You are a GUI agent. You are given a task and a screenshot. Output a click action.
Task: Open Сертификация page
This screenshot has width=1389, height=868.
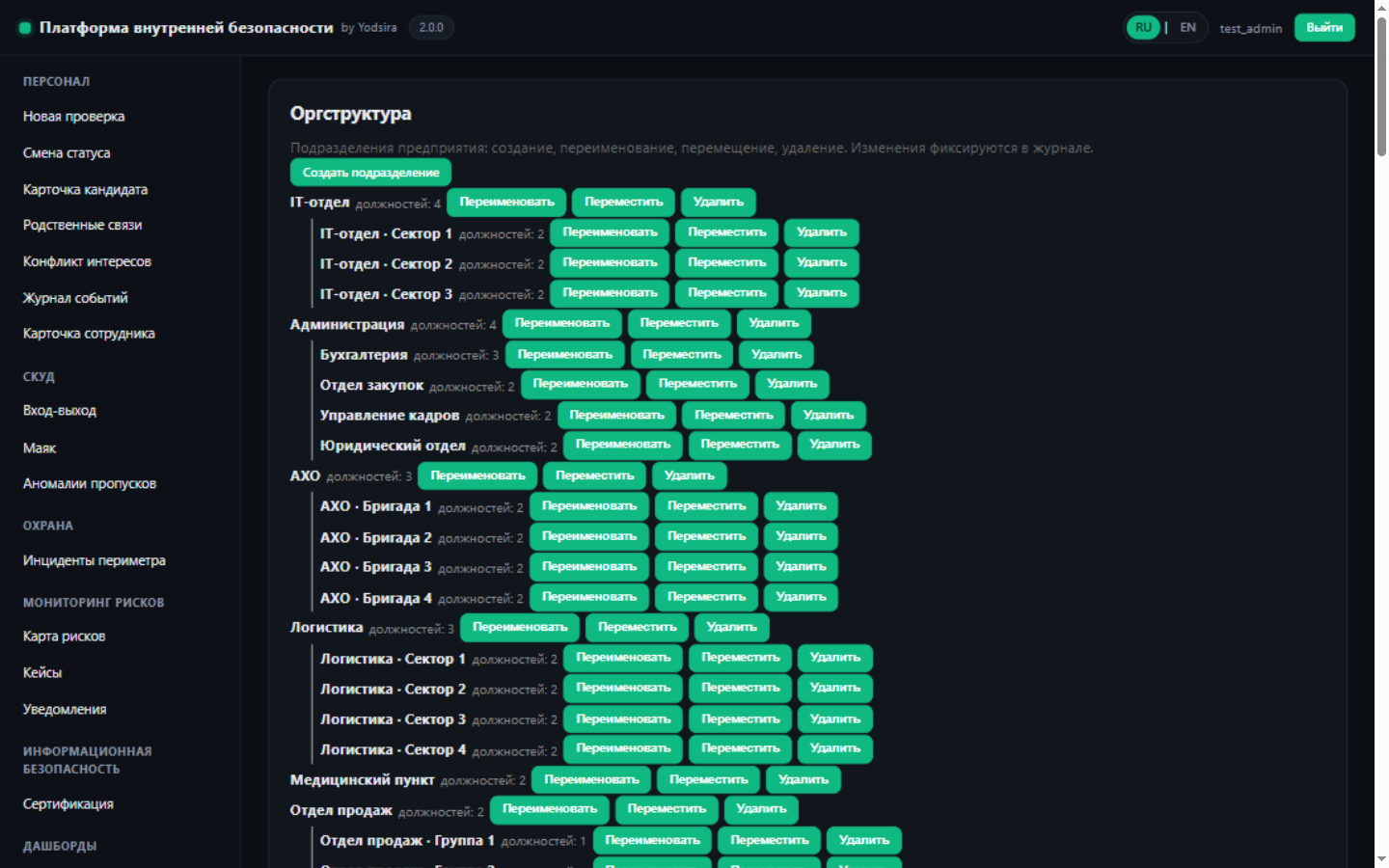[68, 804]
